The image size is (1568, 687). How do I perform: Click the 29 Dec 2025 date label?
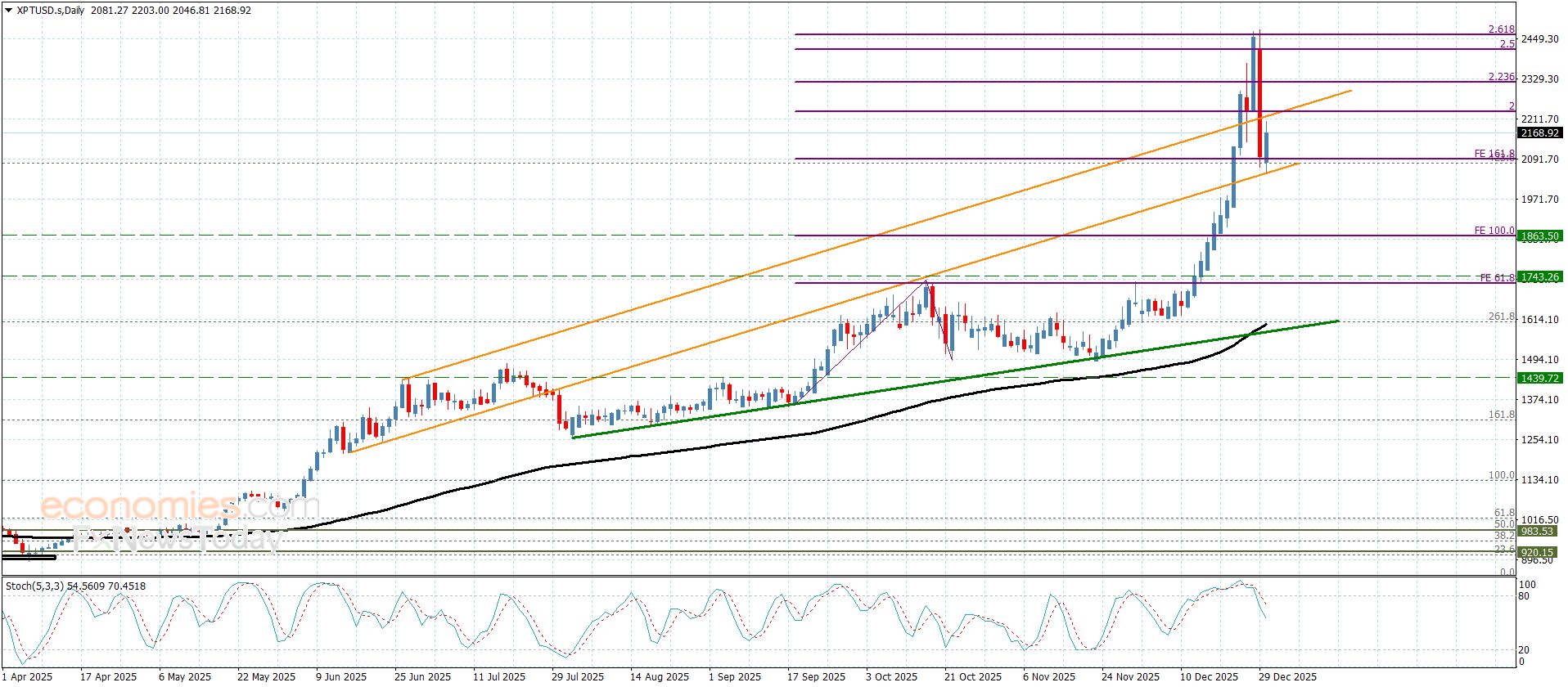click(x=1287, y=677)
